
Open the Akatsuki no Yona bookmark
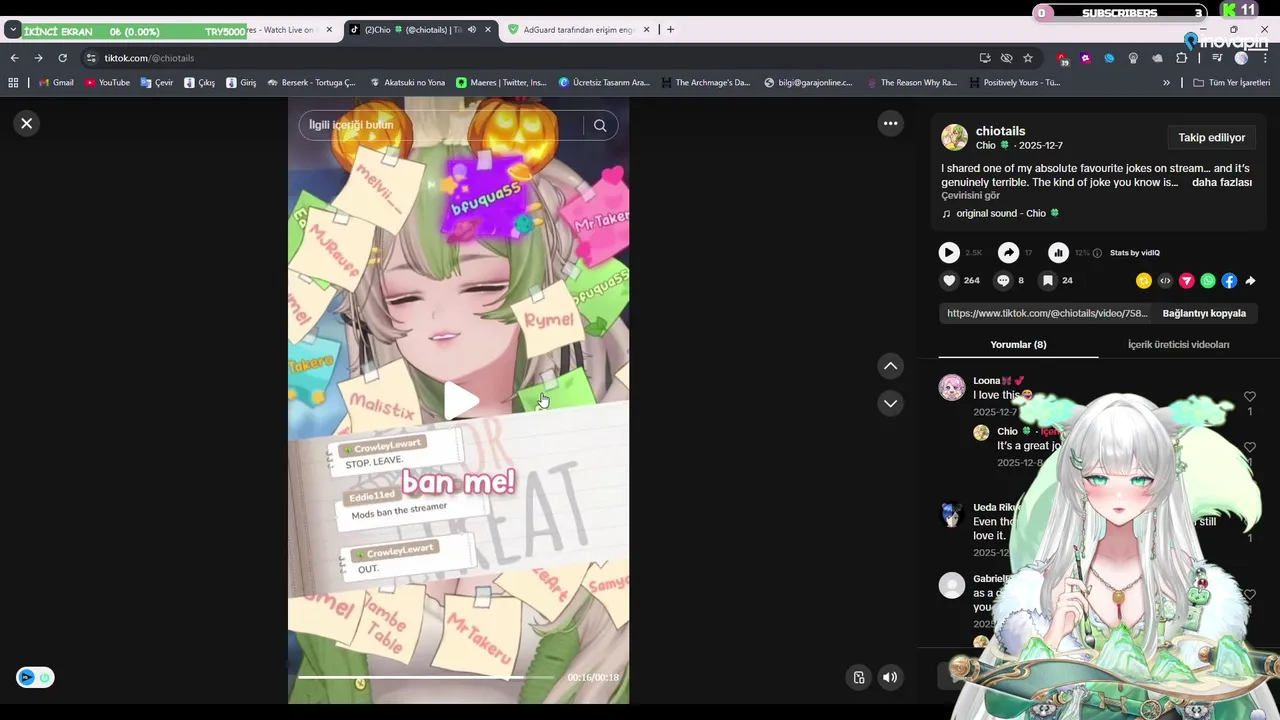407,83
